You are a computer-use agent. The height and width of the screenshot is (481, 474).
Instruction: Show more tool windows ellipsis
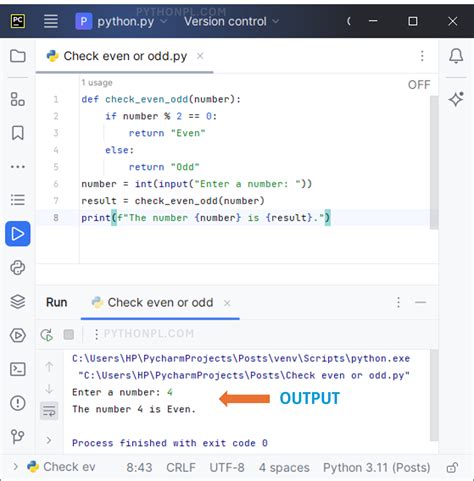[18, 166]
